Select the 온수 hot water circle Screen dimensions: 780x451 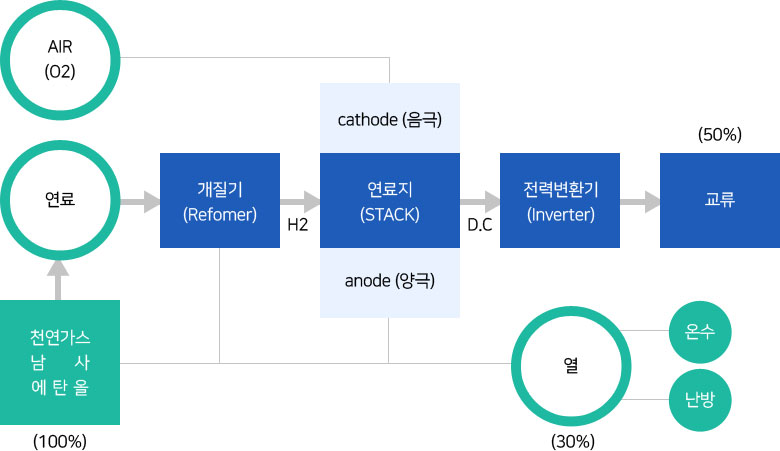(700, 331)
